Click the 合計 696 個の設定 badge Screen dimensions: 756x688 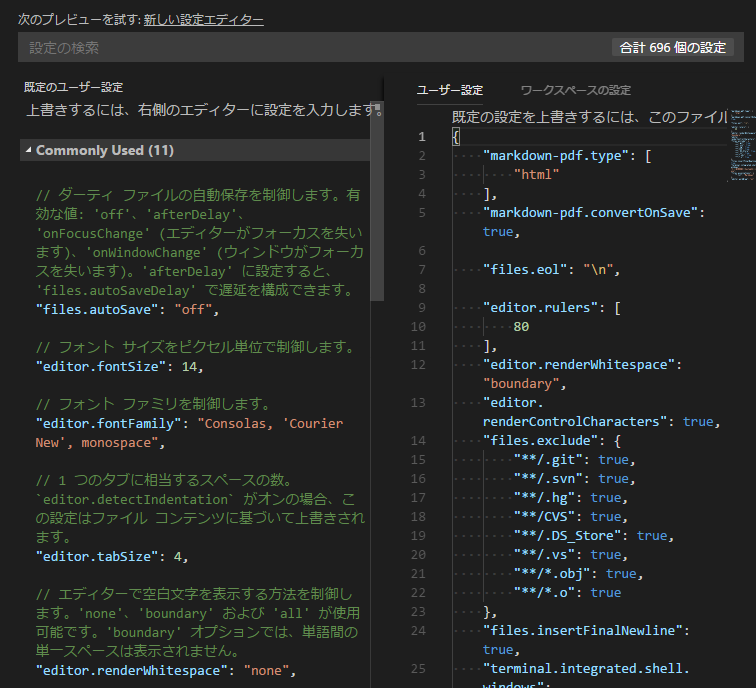pyautogui.click(x=673, y=47)
